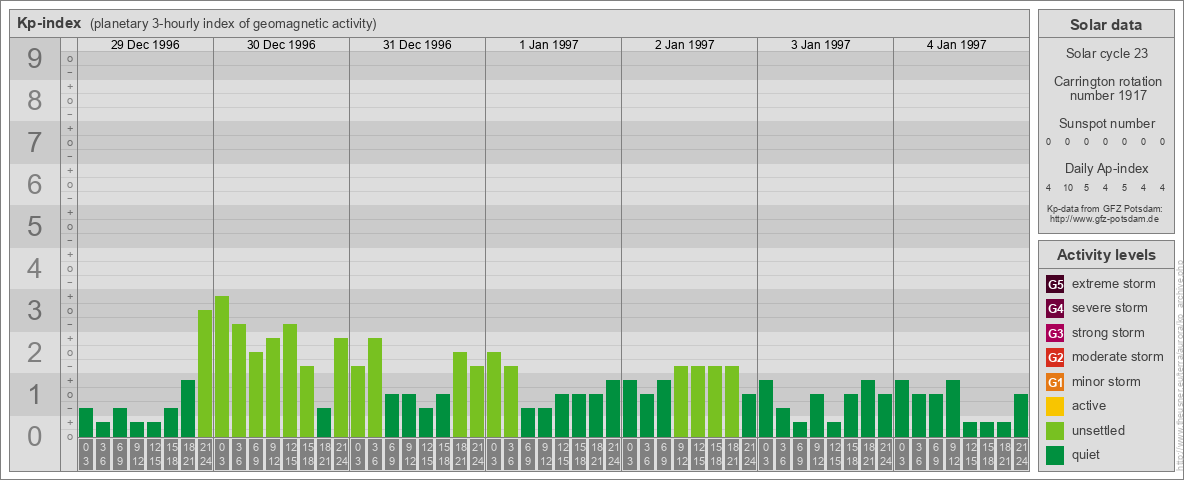Click the 31 Dec 3-6h light green bar

(x=375, y=387)
